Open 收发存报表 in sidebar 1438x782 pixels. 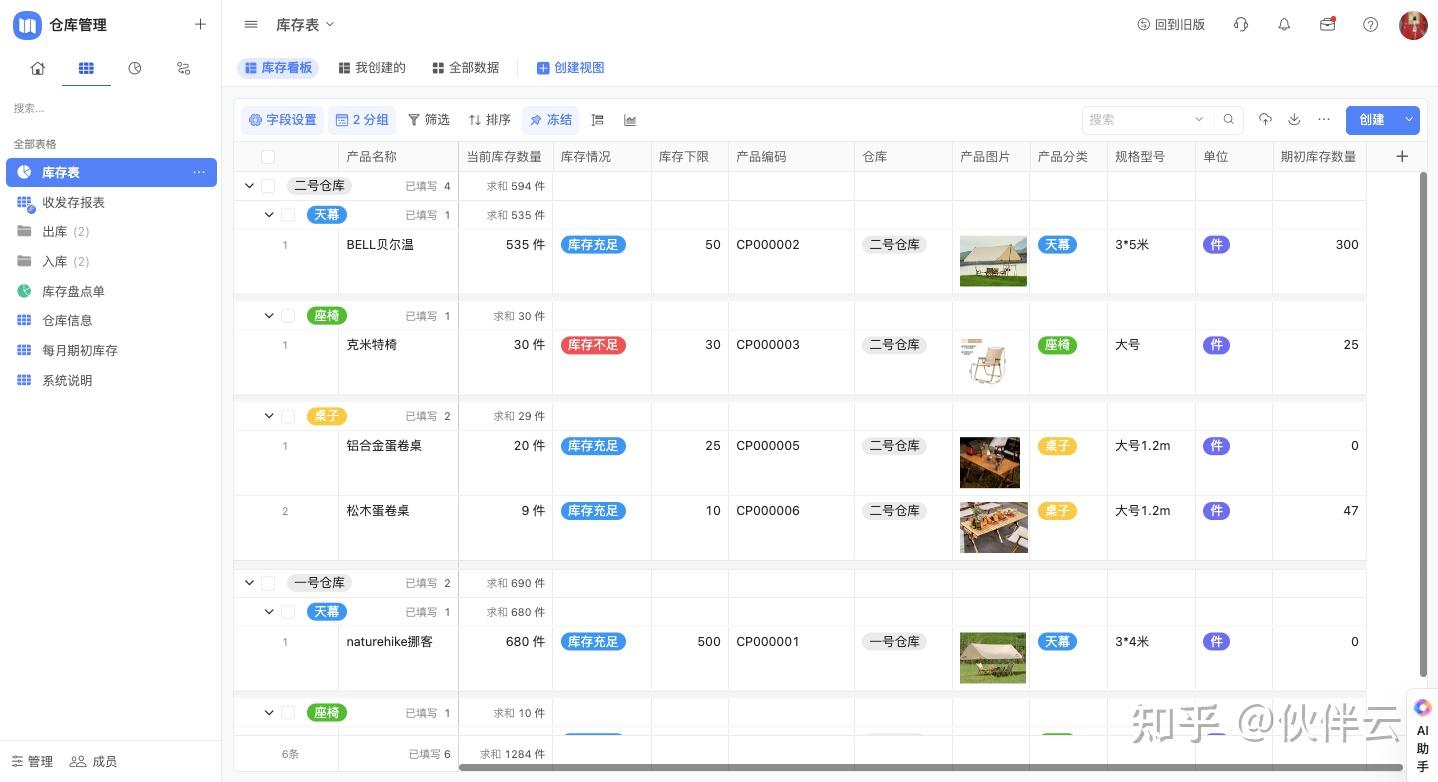coord(111,202)
